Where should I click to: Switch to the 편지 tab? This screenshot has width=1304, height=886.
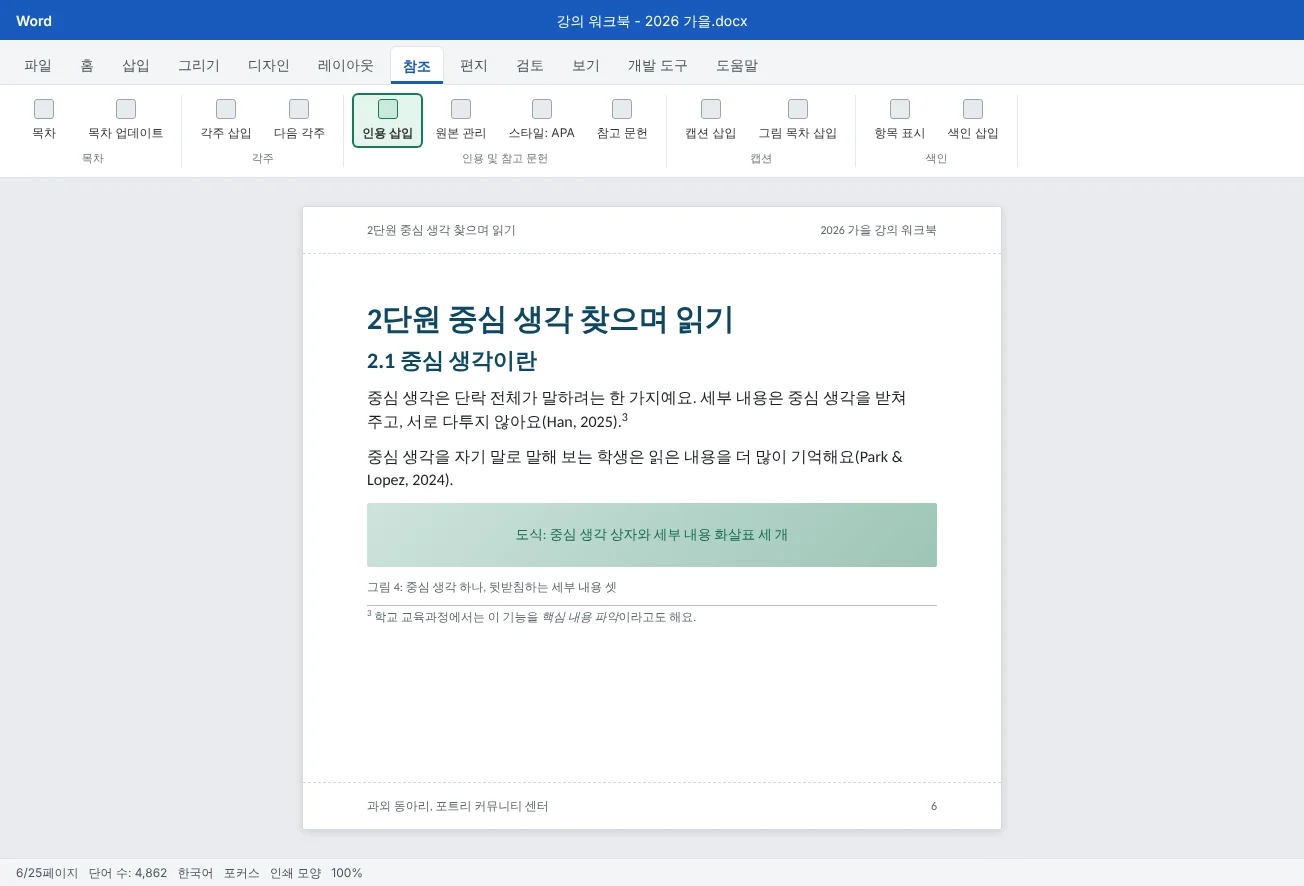474,66
